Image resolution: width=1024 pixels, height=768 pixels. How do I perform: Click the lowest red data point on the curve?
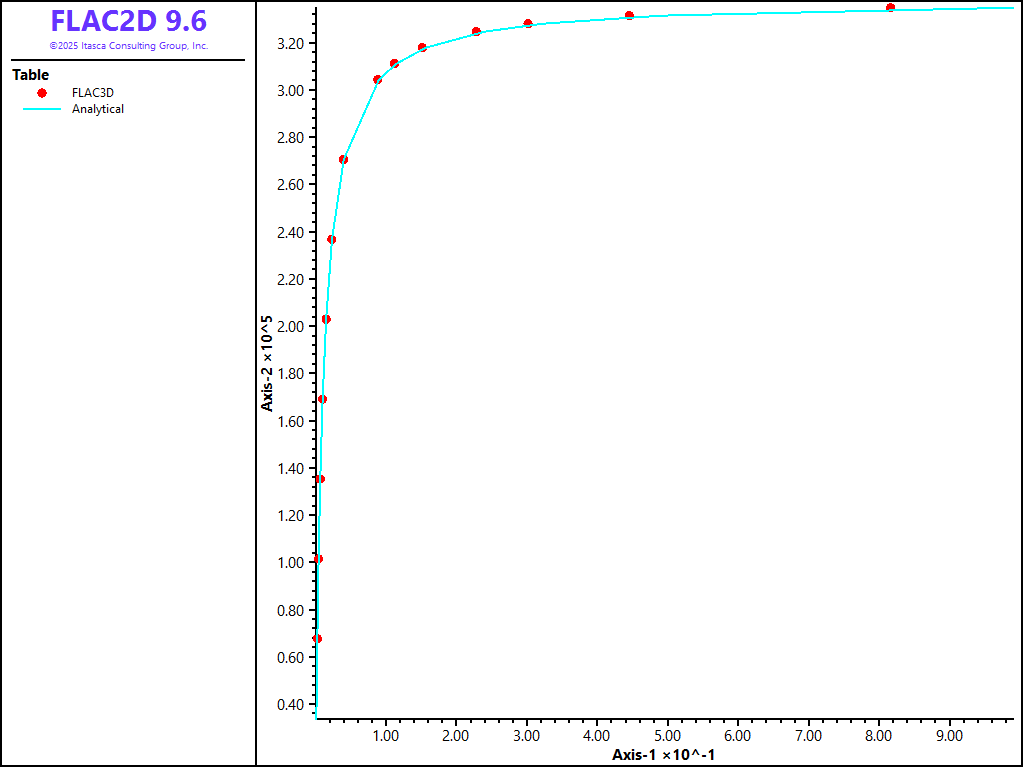(317, 639)
